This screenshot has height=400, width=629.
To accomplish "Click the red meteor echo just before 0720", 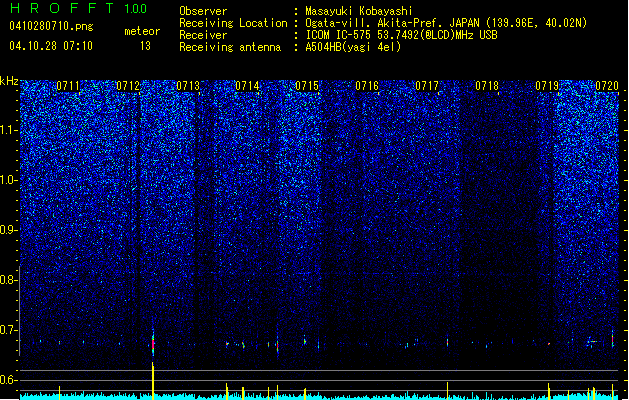I will [613, 340].
